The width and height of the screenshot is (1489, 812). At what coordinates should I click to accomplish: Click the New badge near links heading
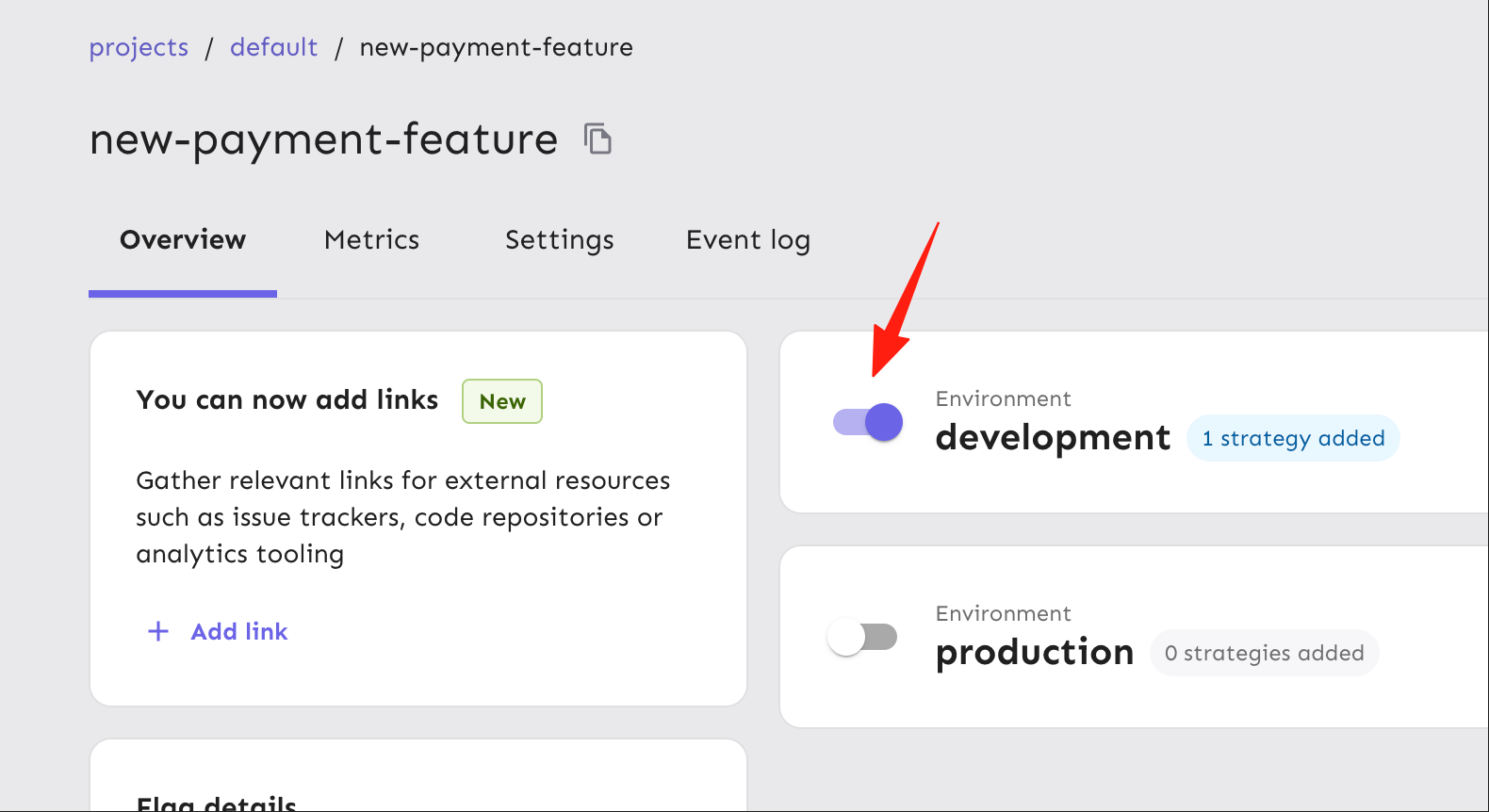[x=502, y=401]
